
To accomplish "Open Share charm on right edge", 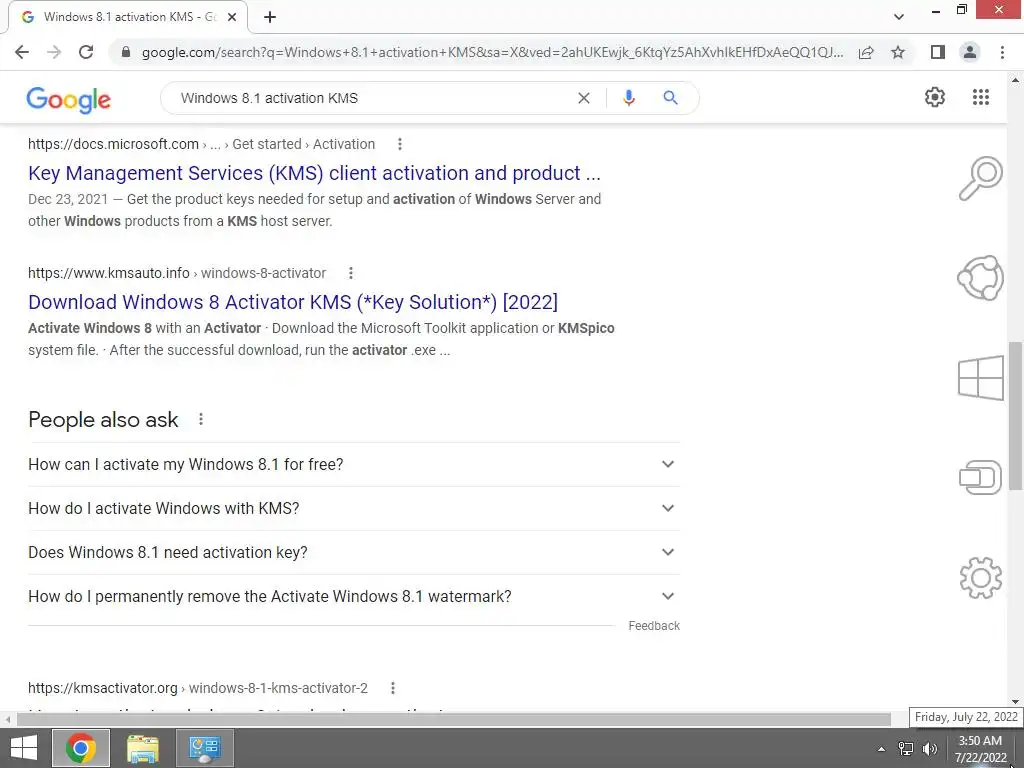I will pos(981,278).
